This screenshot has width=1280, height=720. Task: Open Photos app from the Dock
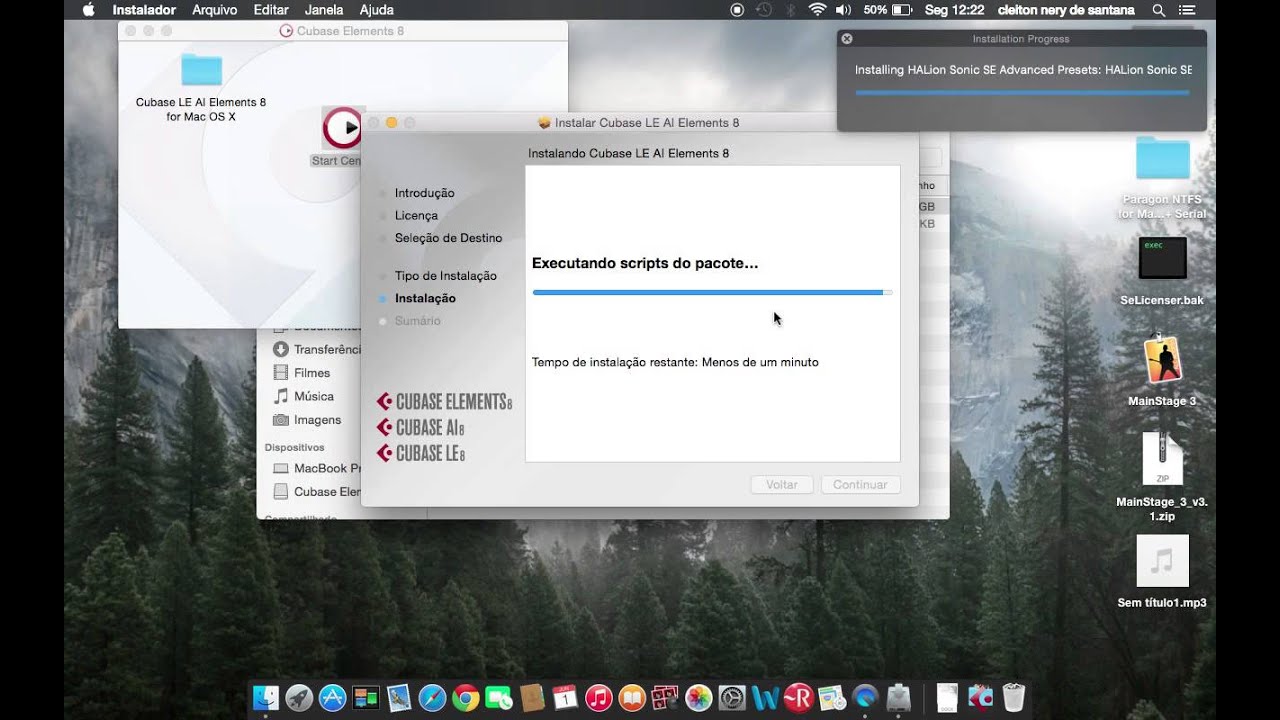click(699, 697)
